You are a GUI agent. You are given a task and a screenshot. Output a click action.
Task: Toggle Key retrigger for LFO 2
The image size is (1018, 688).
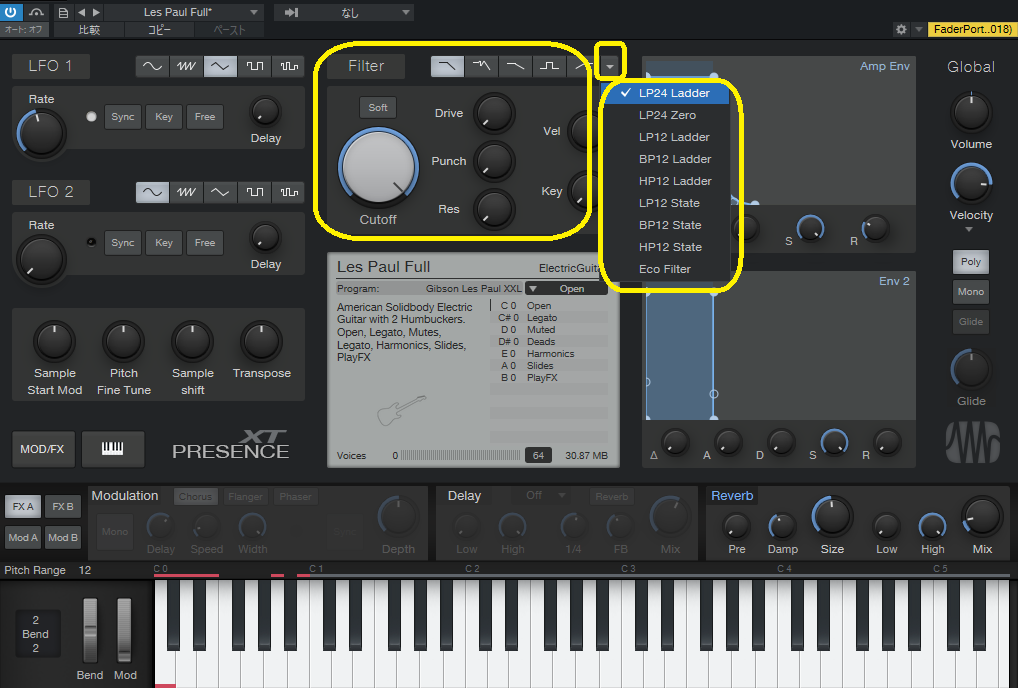point(164,243)
